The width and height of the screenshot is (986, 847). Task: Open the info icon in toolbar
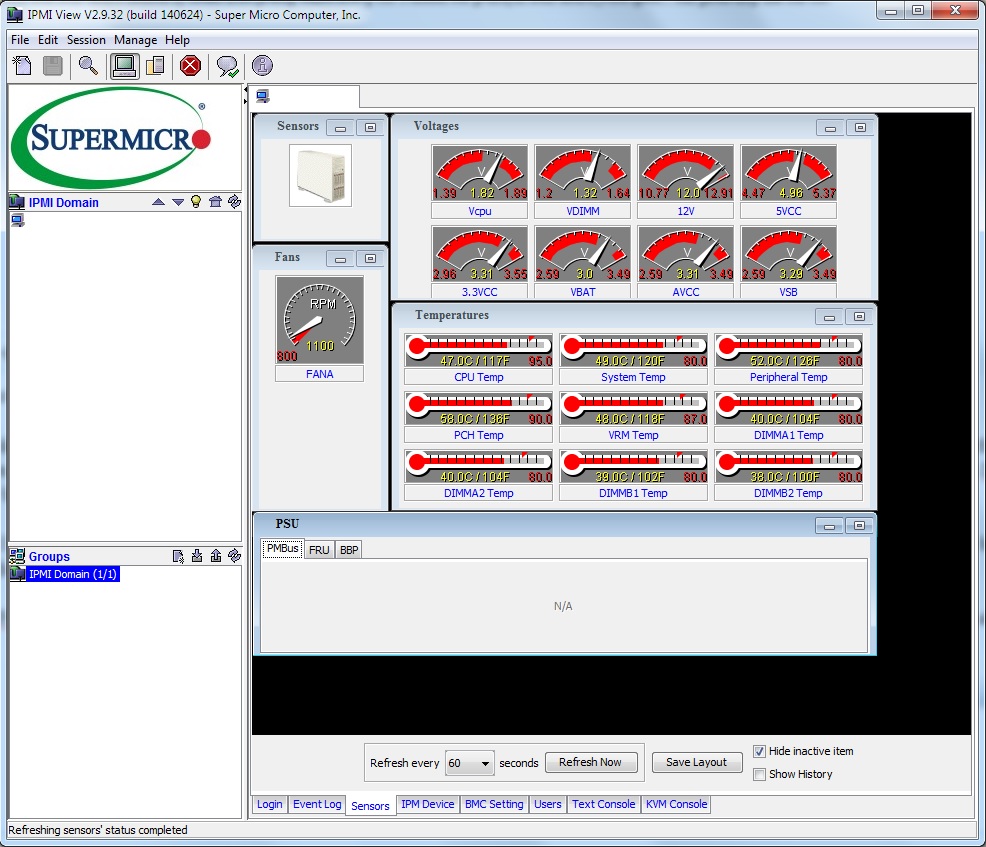262,66
